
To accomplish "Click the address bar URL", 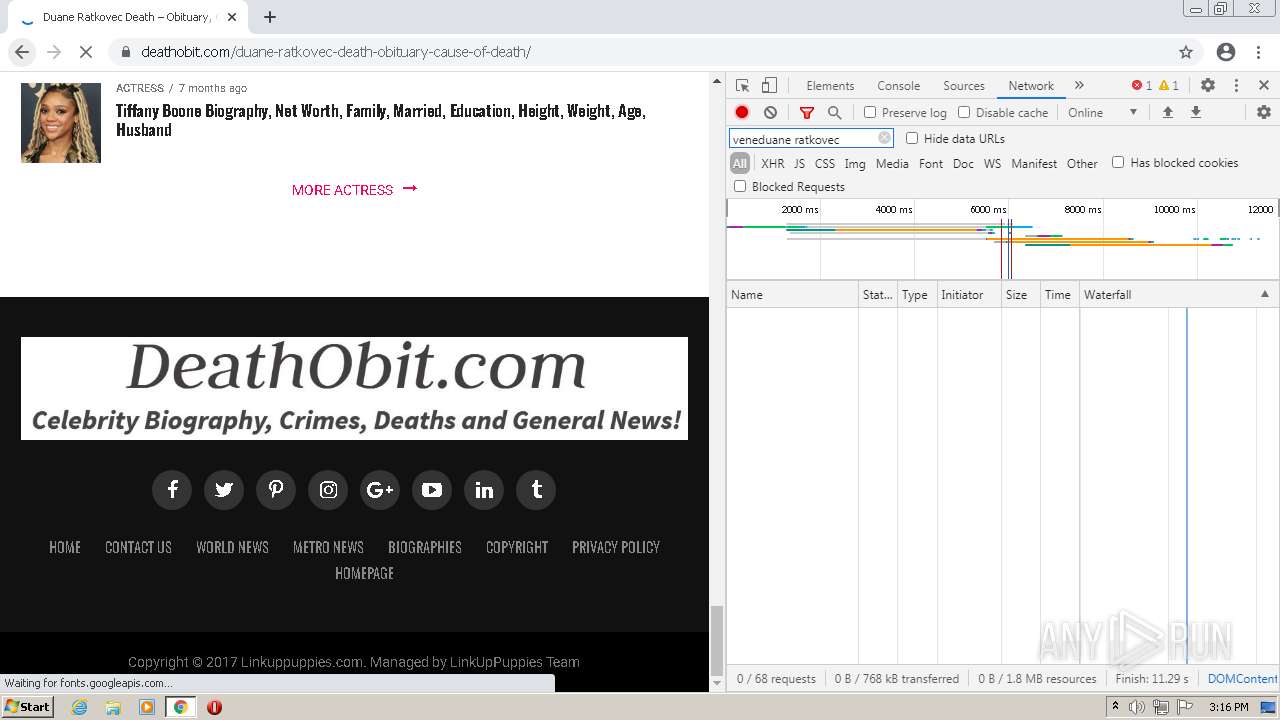I will 336,52.
